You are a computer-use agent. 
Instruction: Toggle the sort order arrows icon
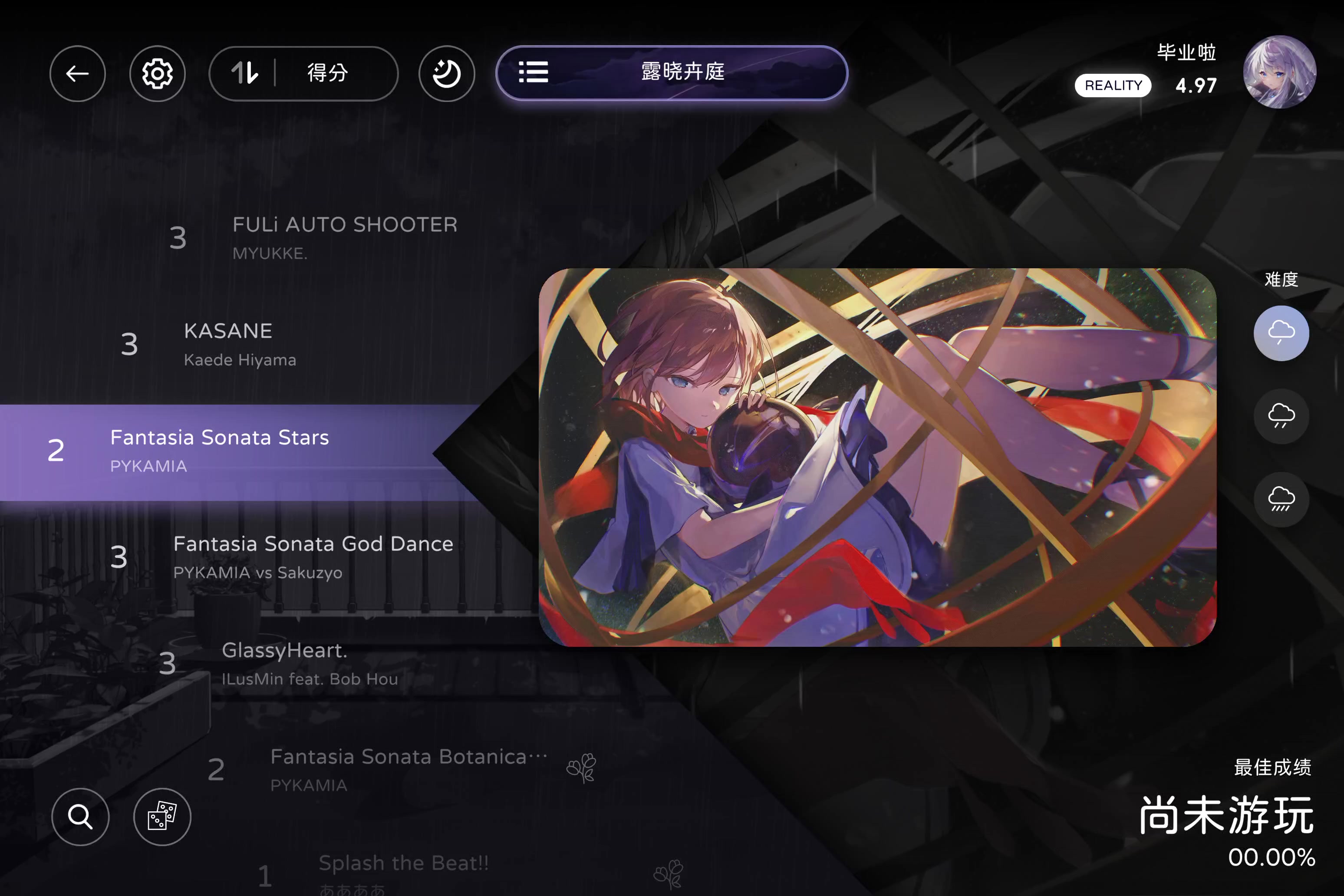[x=244, y=73]
